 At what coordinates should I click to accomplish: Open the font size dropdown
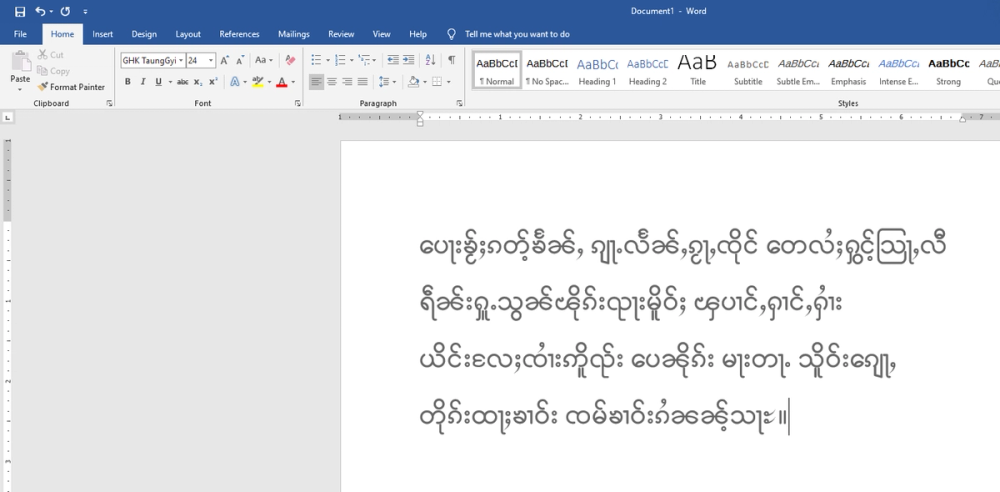point(211,61)
